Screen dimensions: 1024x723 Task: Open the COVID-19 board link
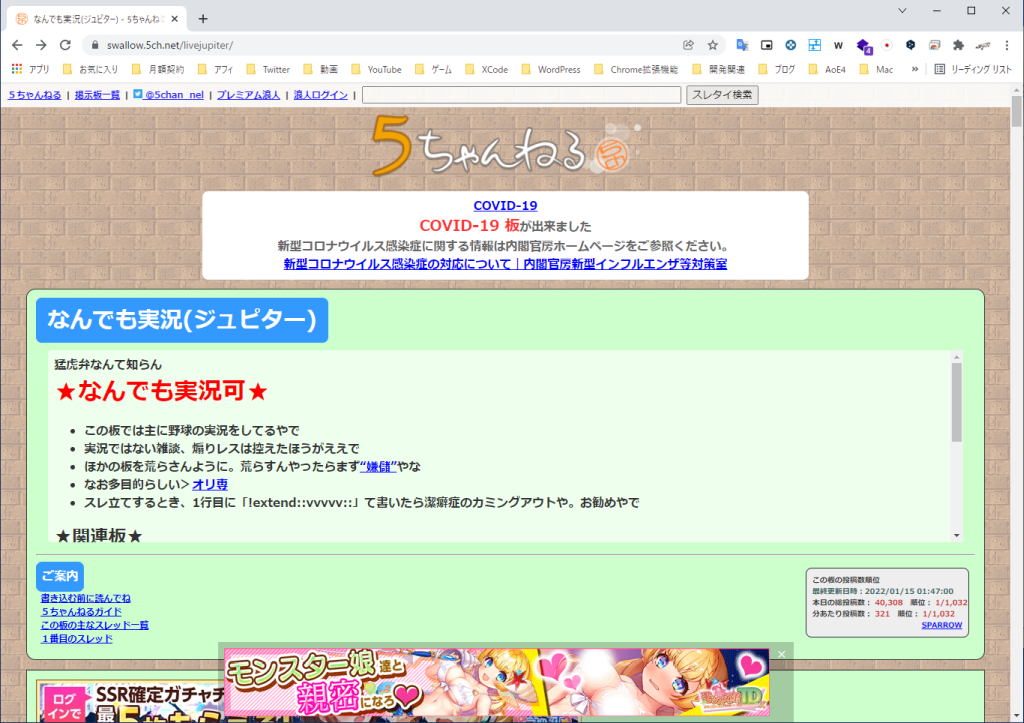[x=505, y=206]
